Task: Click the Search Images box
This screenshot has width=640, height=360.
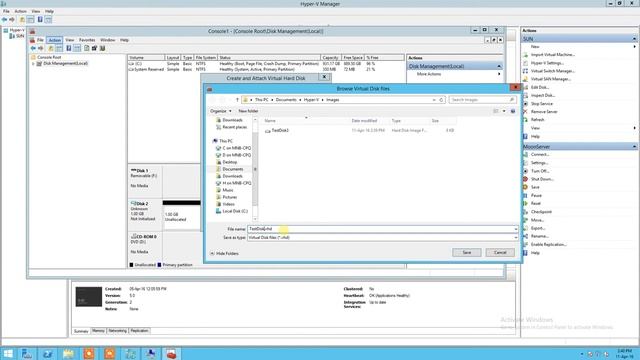Action: 482,100
